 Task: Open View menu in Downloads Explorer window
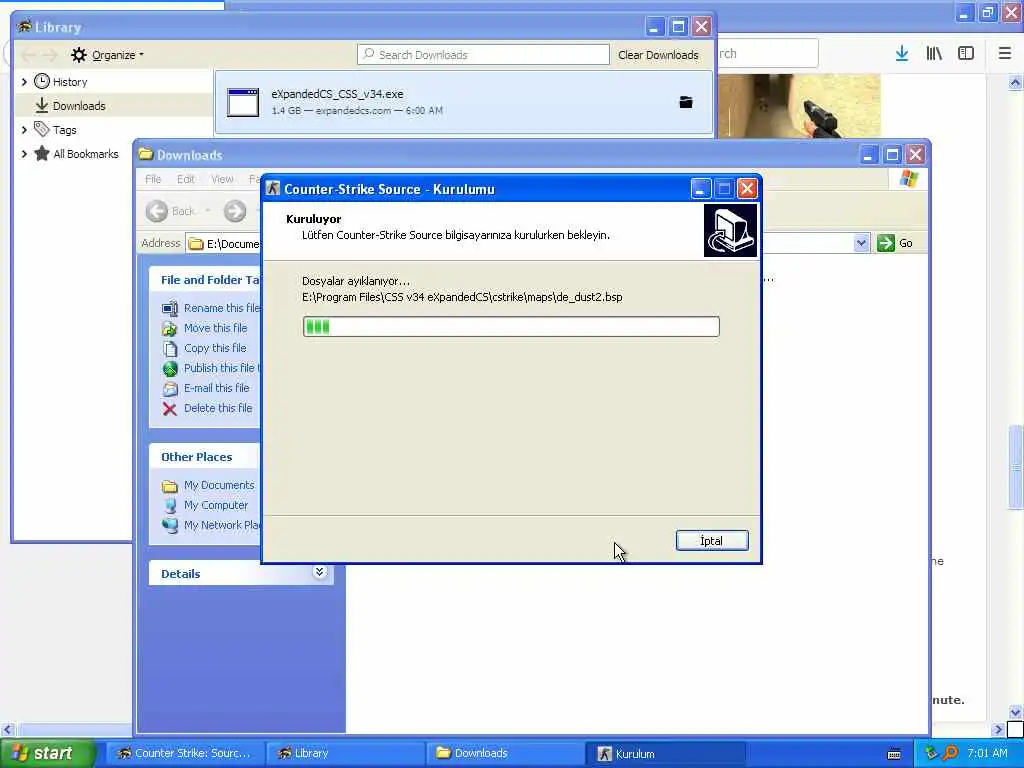click(x=222, y=179)
